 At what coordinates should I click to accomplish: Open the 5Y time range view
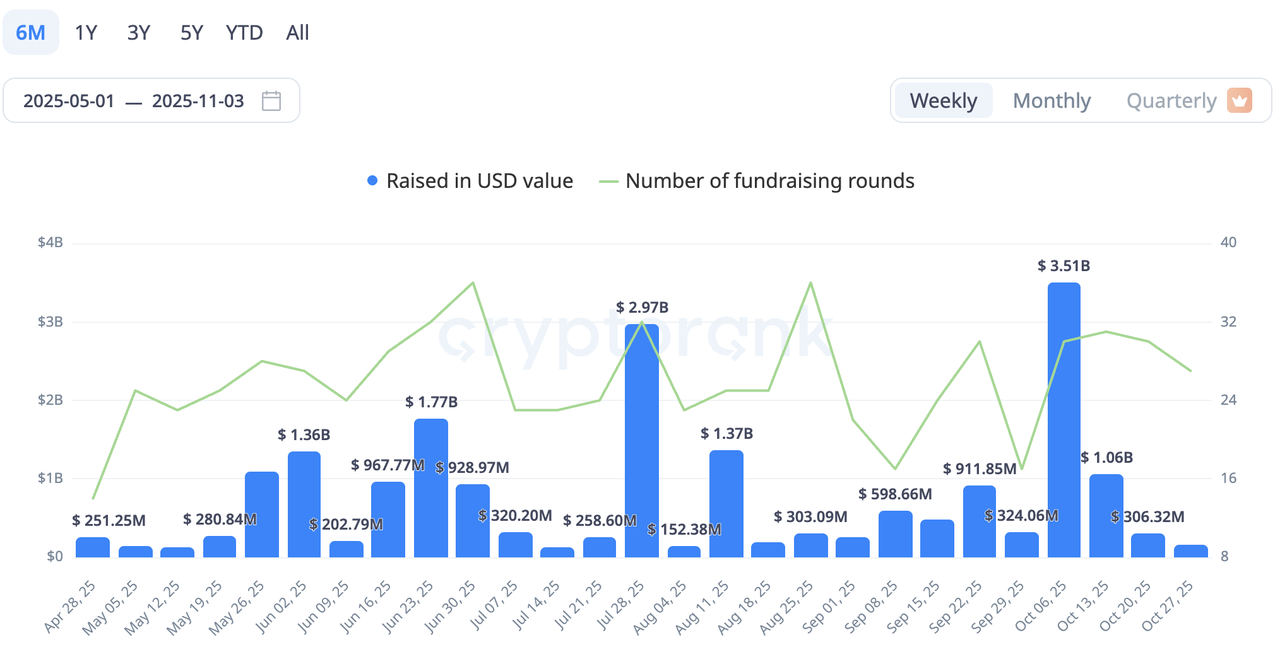(191, 32)
